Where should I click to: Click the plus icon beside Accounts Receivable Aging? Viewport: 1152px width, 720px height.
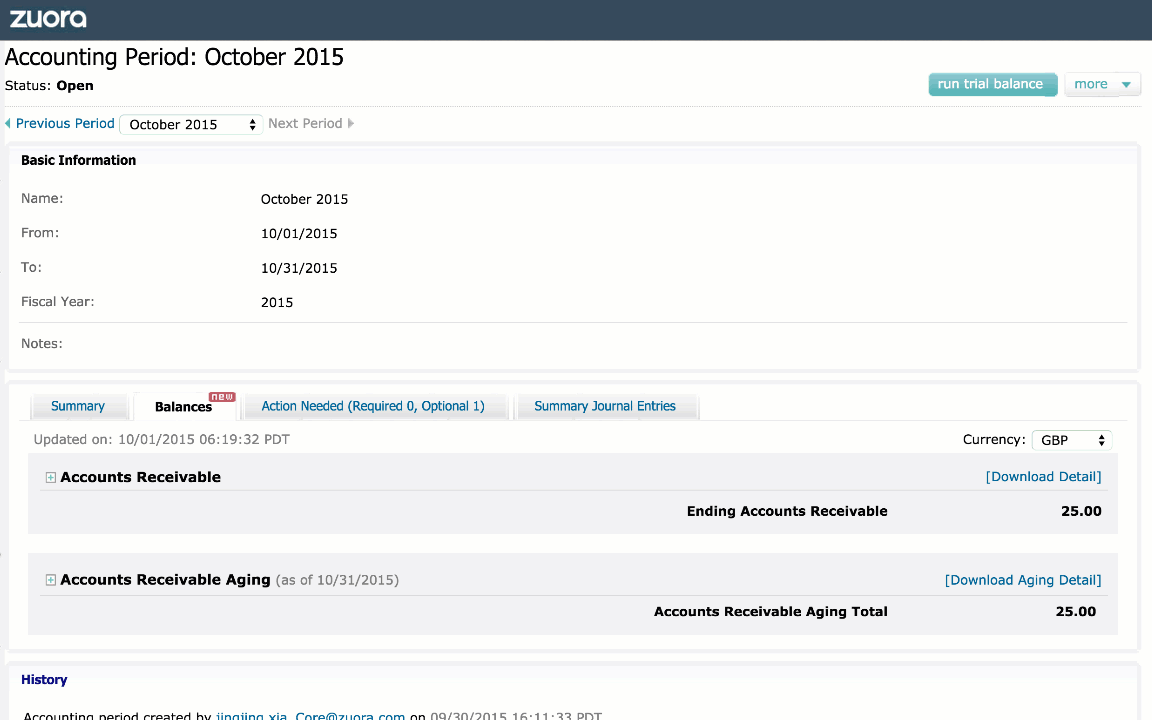point(50,580)
